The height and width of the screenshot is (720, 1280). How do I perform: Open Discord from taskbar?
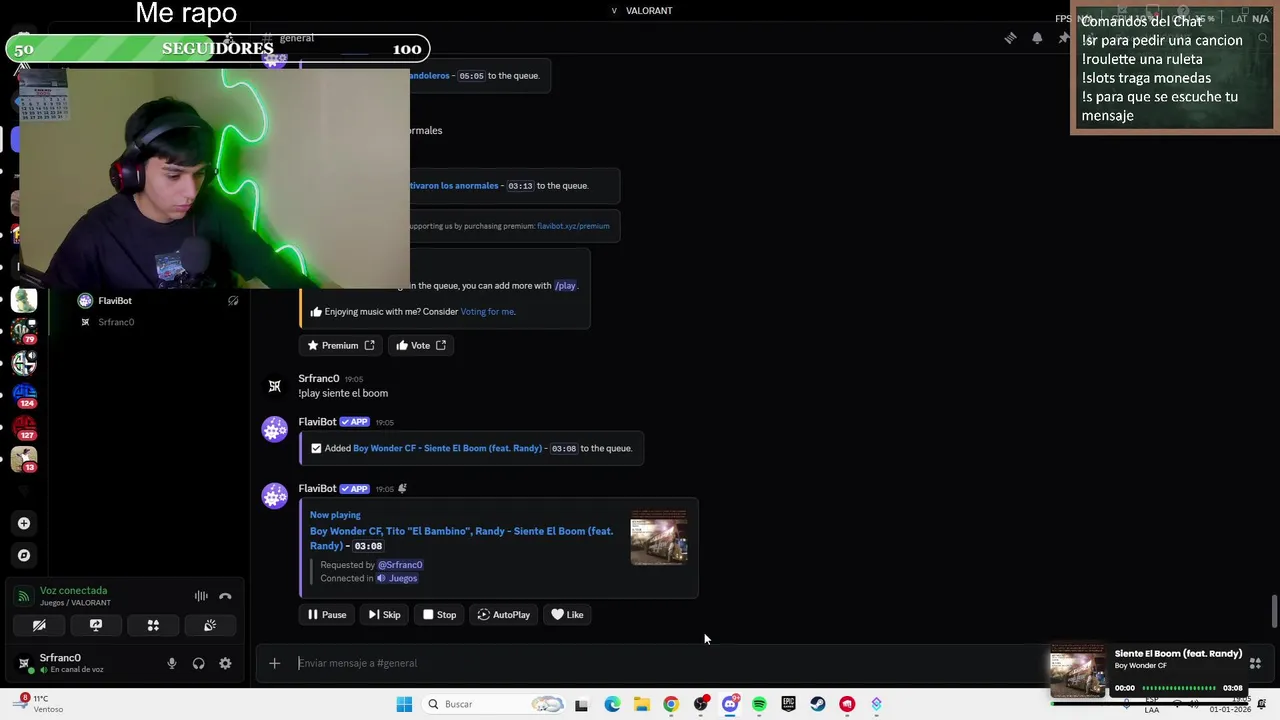730,704
